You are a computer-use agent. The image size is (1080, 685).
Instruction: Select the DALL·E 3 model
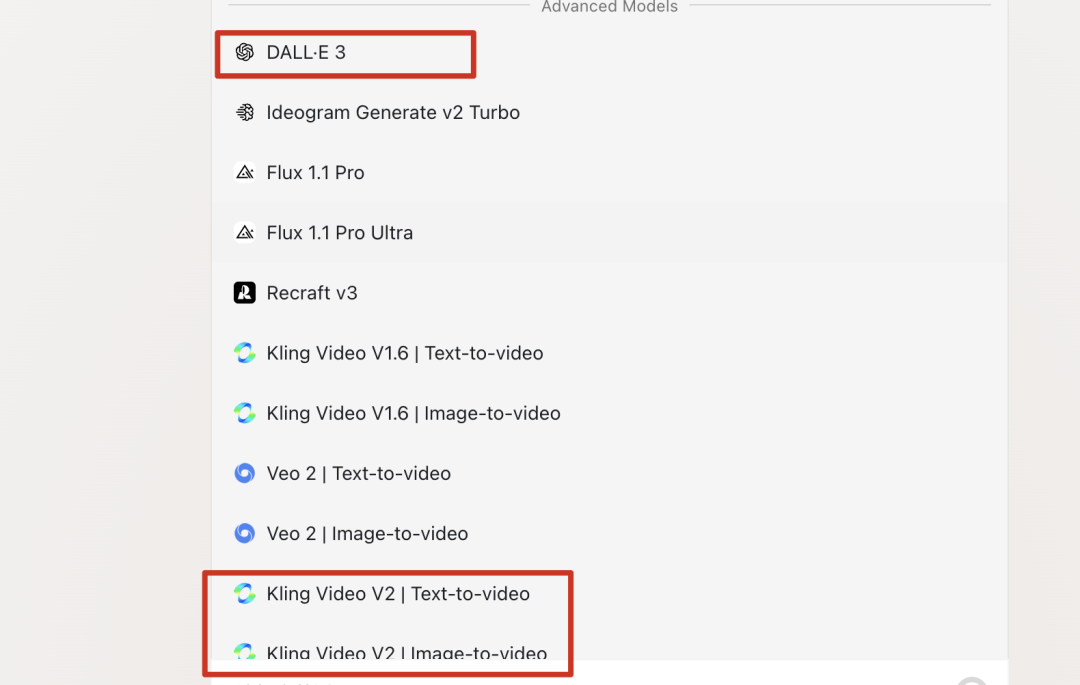(x=610, y=52)
